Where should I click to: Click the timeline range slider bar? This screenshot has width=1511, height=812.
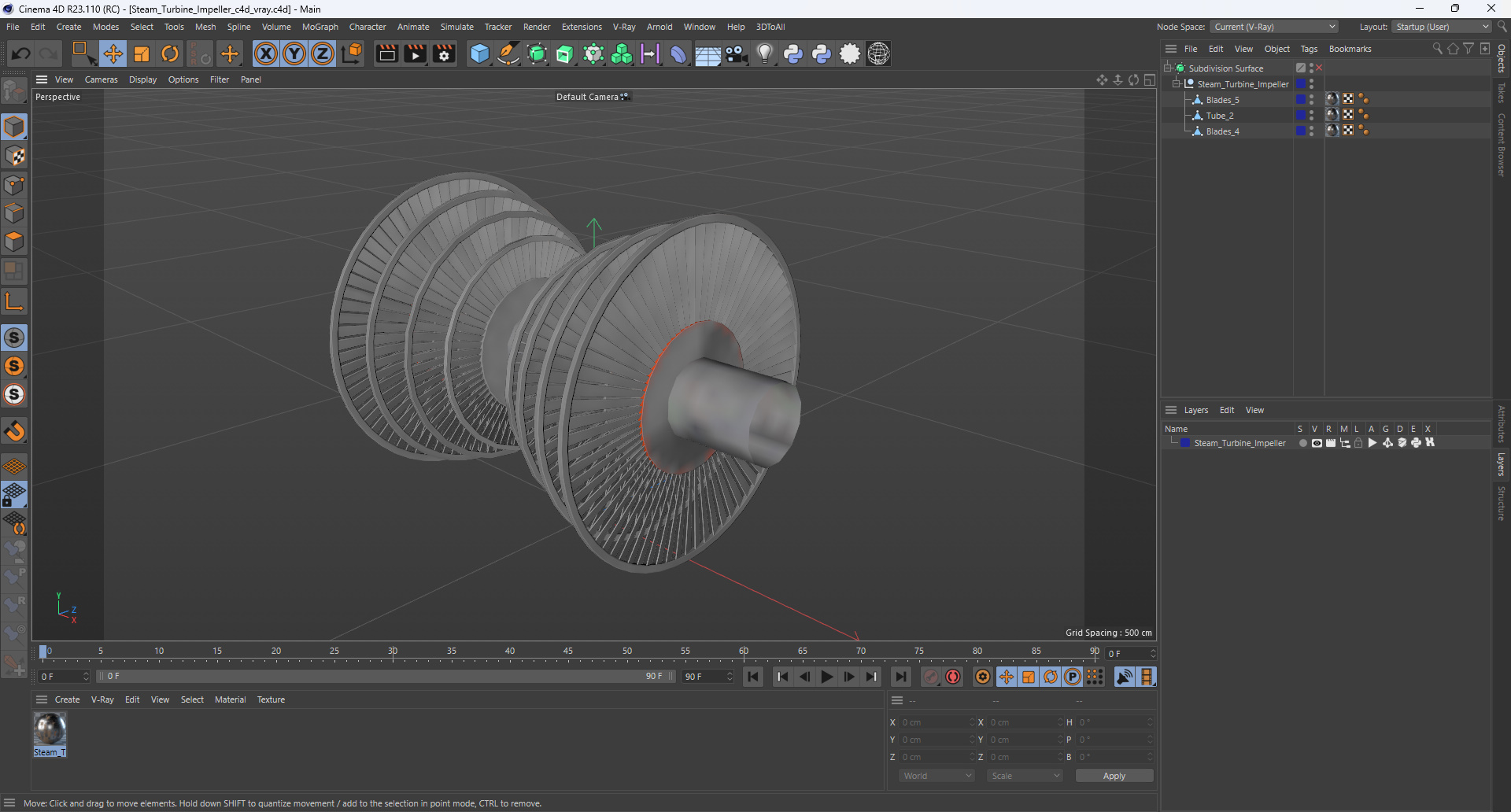(x=386, y=676)
